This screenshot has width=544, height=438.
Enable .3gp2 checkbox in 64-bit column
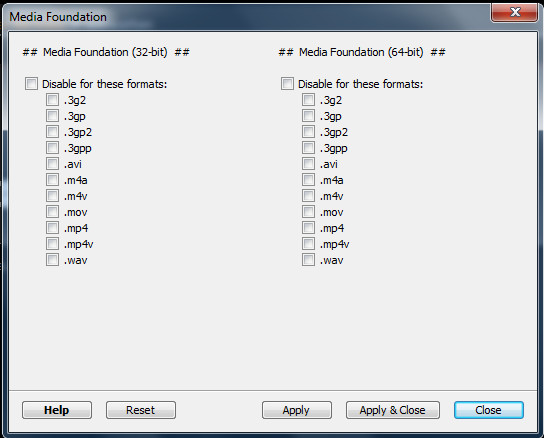[x=308, y=132]
